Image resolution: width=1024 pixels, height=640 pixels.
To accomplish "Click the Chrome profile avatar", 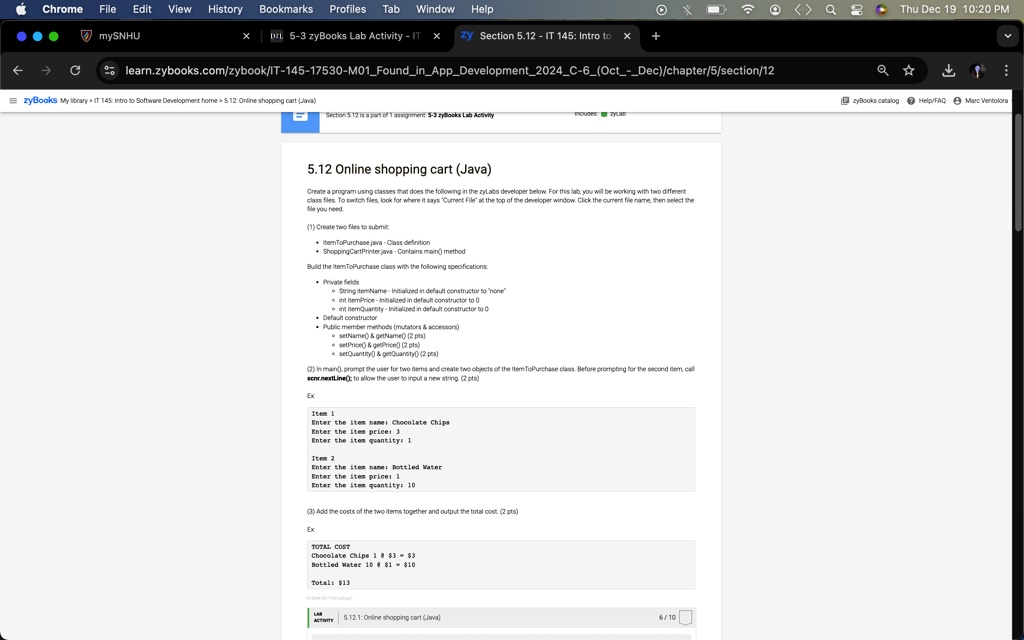I will pyautogui.click(x=976, y=72).
